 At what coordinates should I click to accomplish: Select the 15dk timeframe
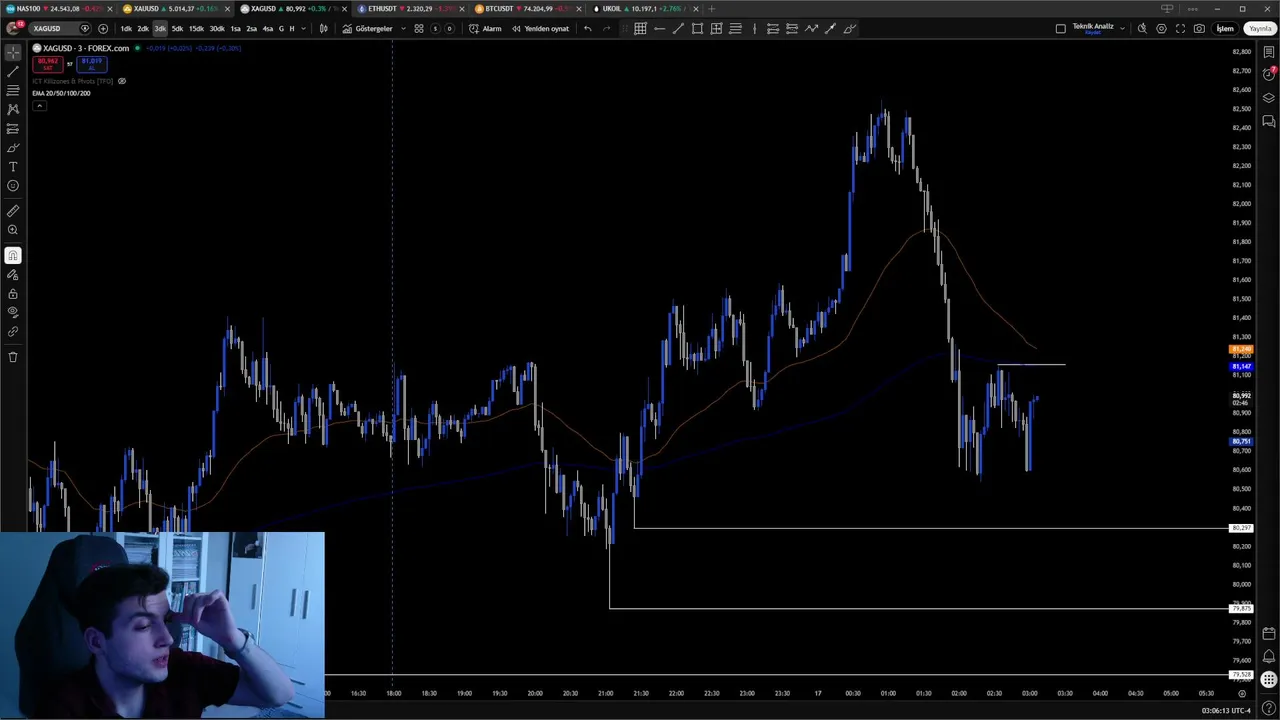tap(196, 29)
